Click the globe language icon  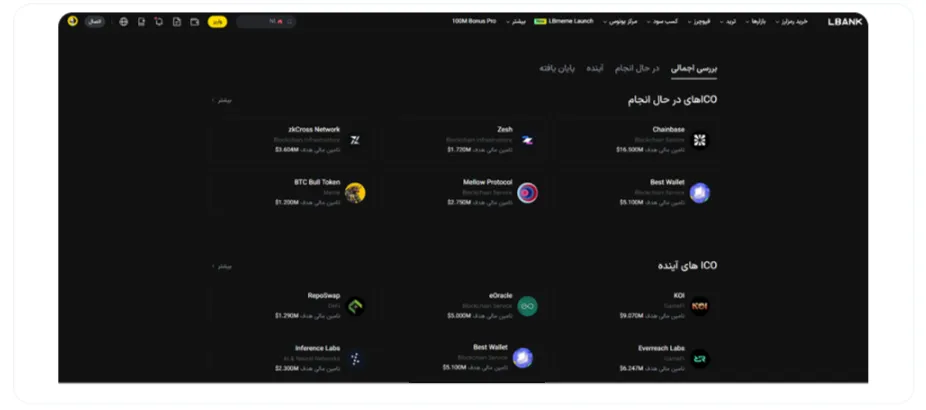[123, 22]
